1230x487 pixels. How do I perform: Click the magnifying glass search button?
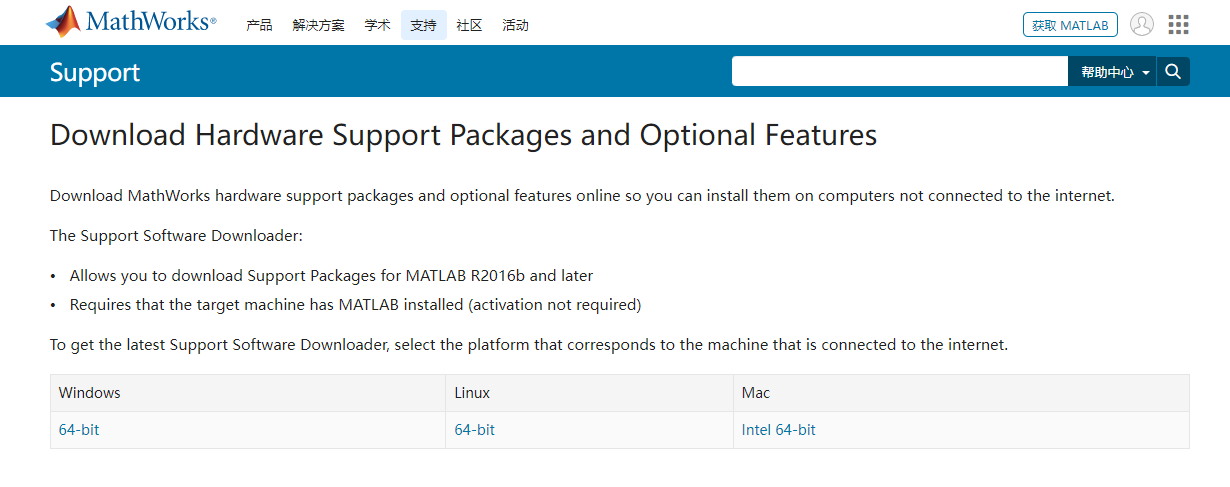[1174, 71]
